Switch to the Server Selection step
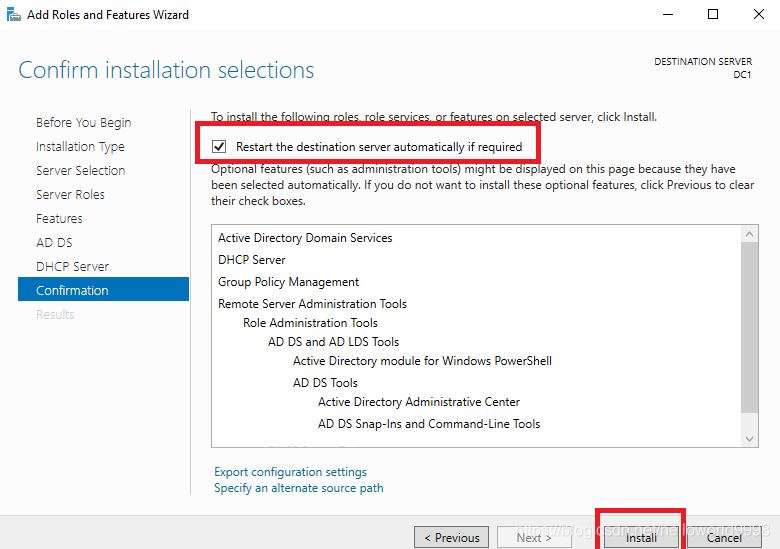Viewport: 780px width, 549px height. tap(80, 170)
